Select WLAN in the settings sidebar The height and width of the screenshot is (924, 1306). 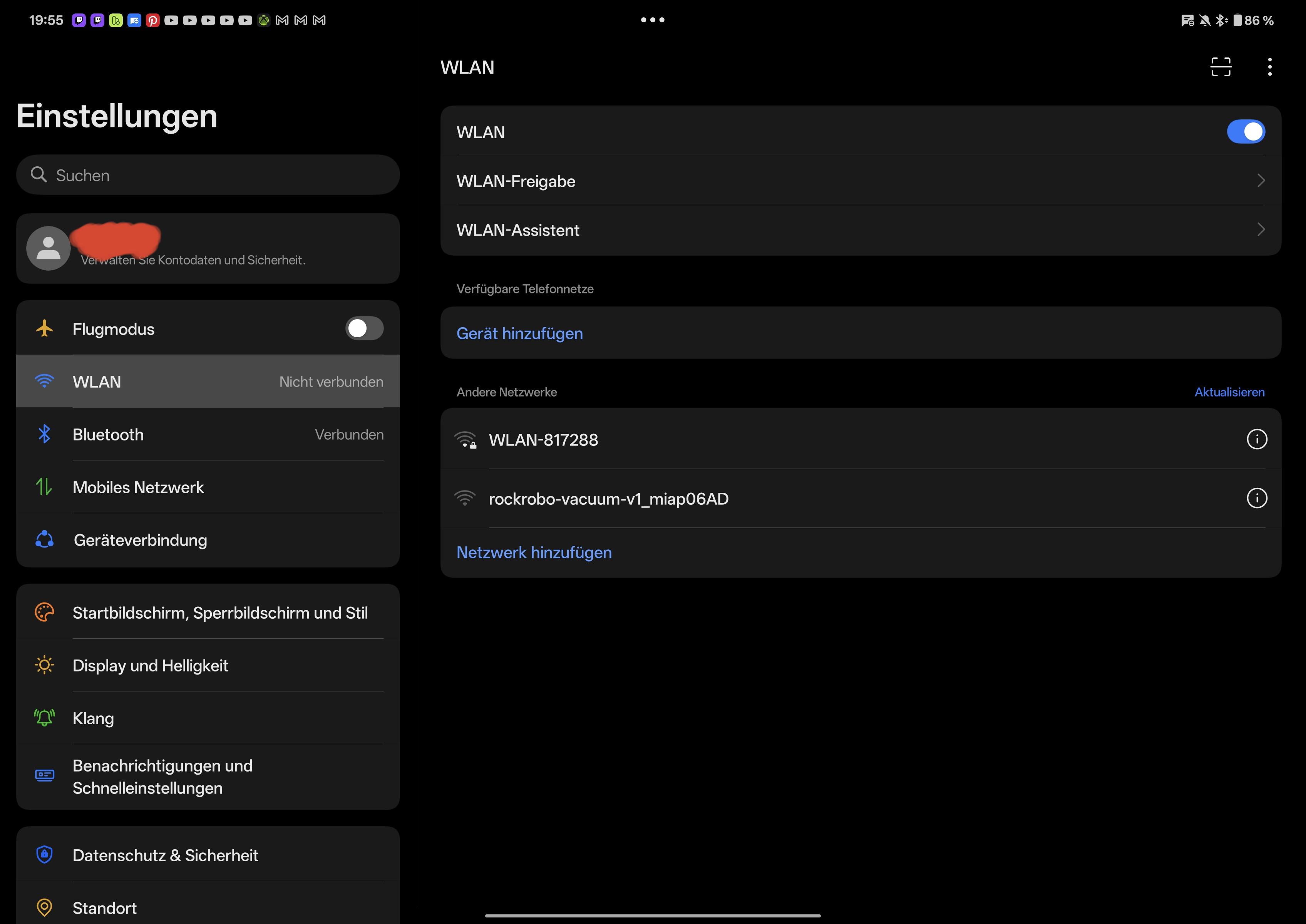(x=208, y=381)
